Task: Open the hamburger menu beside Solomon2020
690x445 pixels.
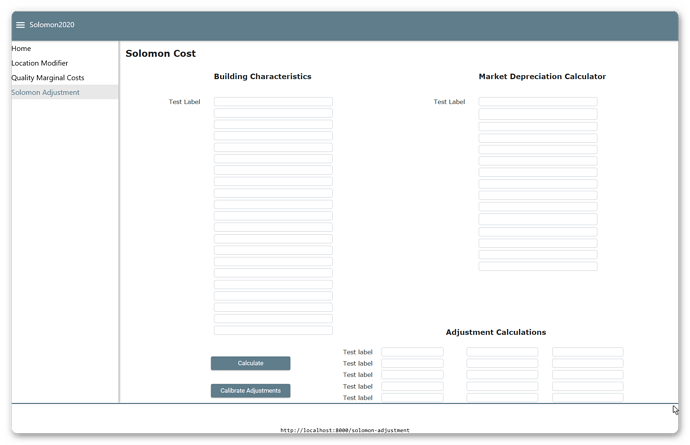Action: point(20,25)
